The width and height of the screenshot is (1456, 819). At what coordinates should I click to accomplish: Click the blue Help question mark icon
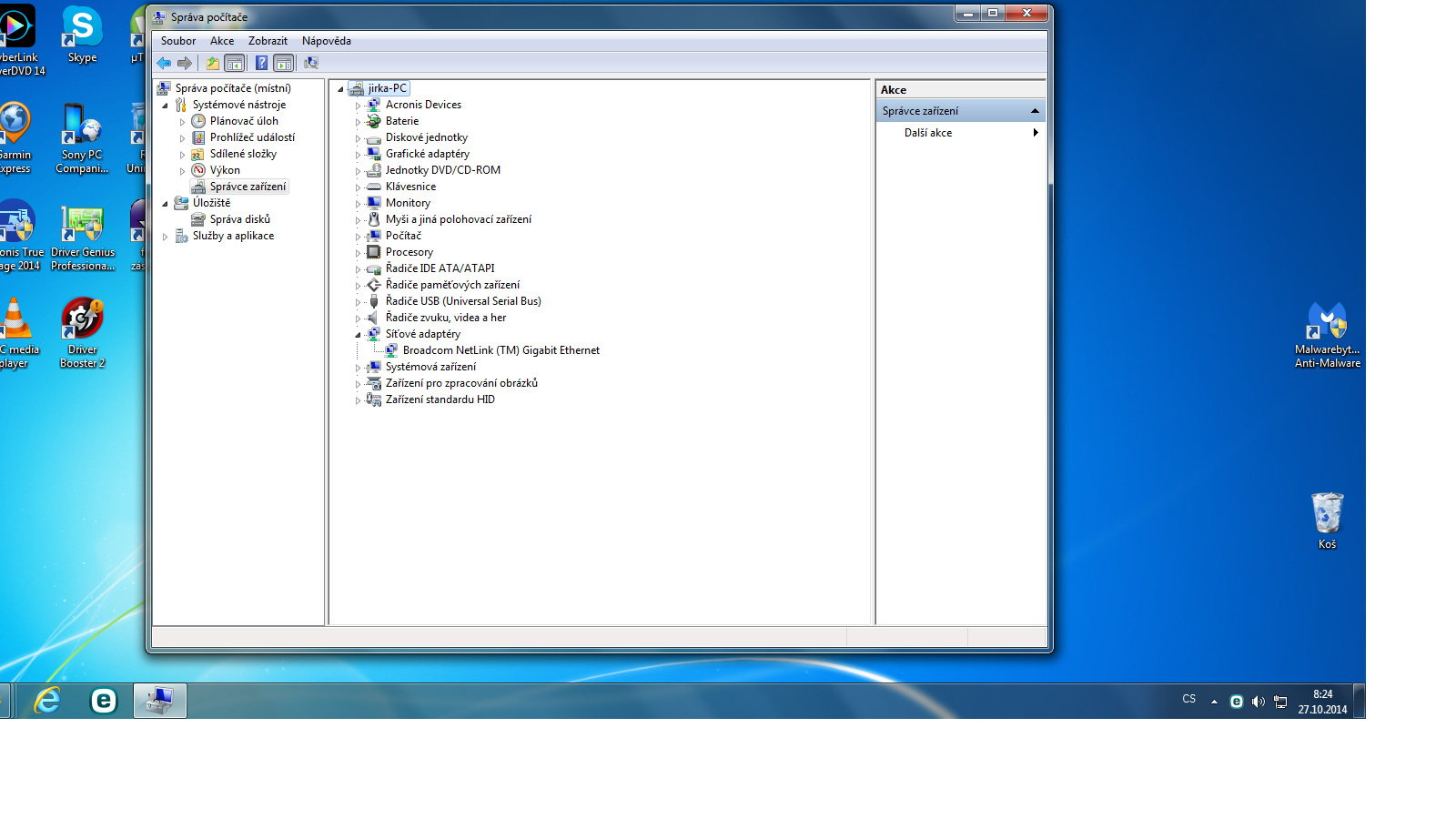pyautogui.click(x=261, y=63)
